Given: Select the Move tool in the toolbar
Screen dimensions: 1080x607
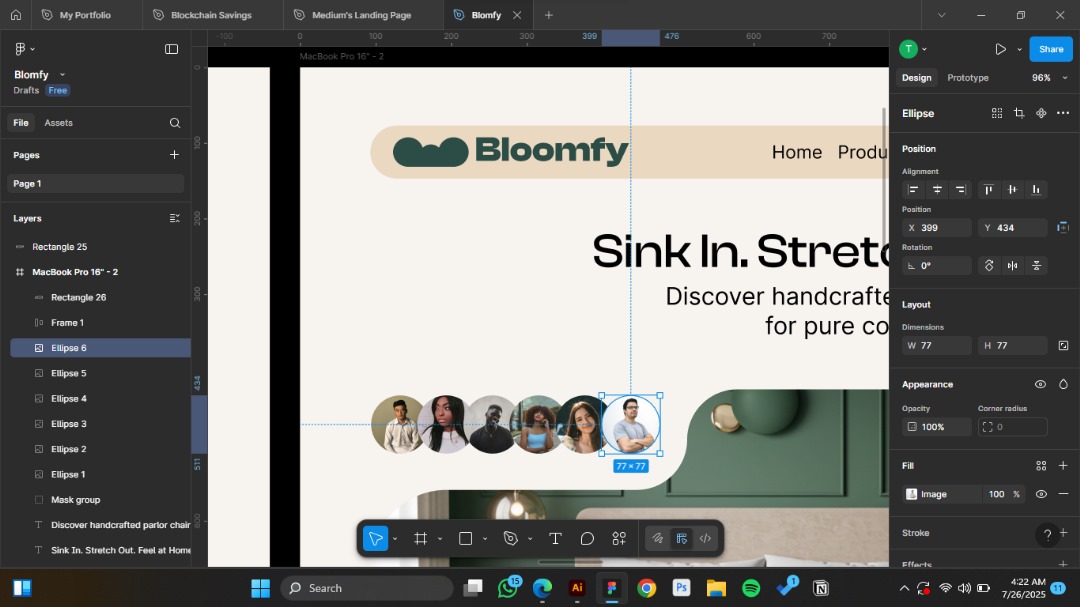Looking at the screenshot, I should tap(375, 539).
